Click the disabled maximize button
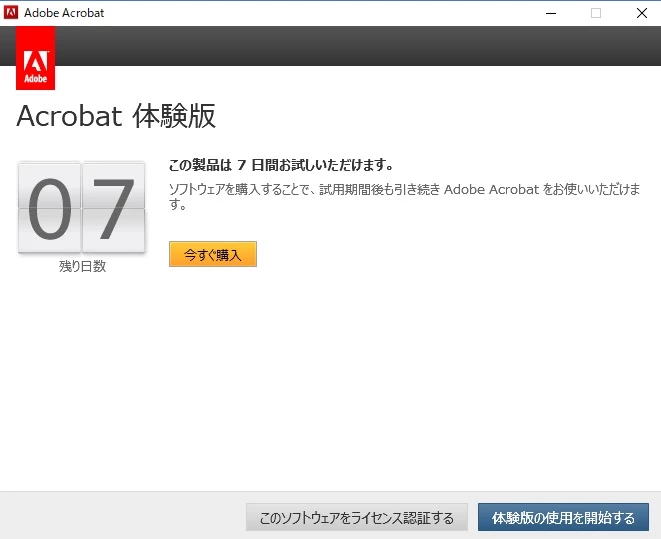This screenshot has height=539, width=661. coord(596,13)
